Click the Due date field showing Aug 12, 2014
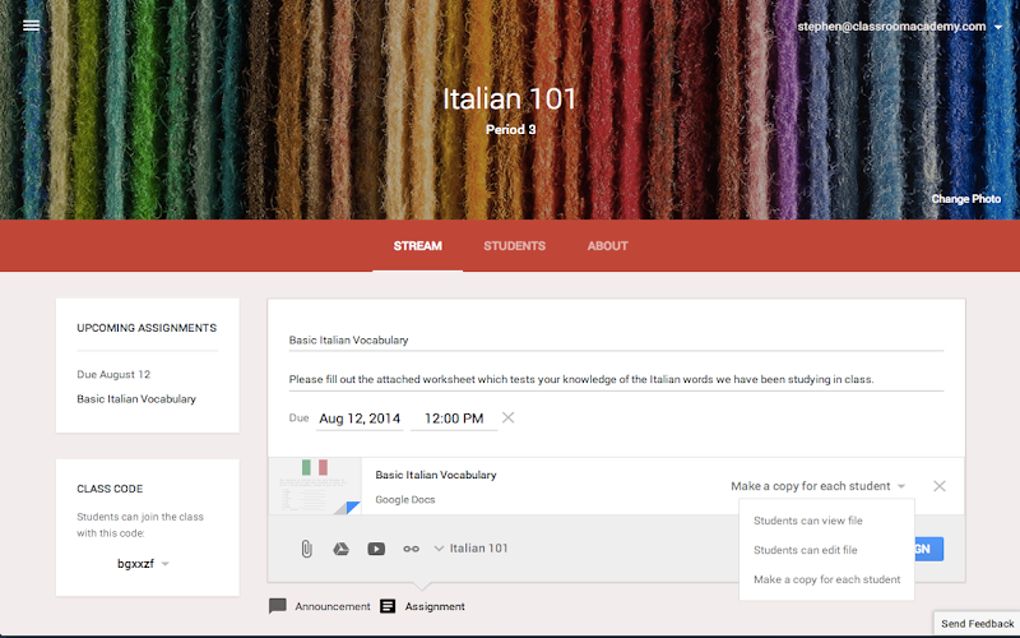The width and height of the screenshot is (1020, 638). pos(359,418)
